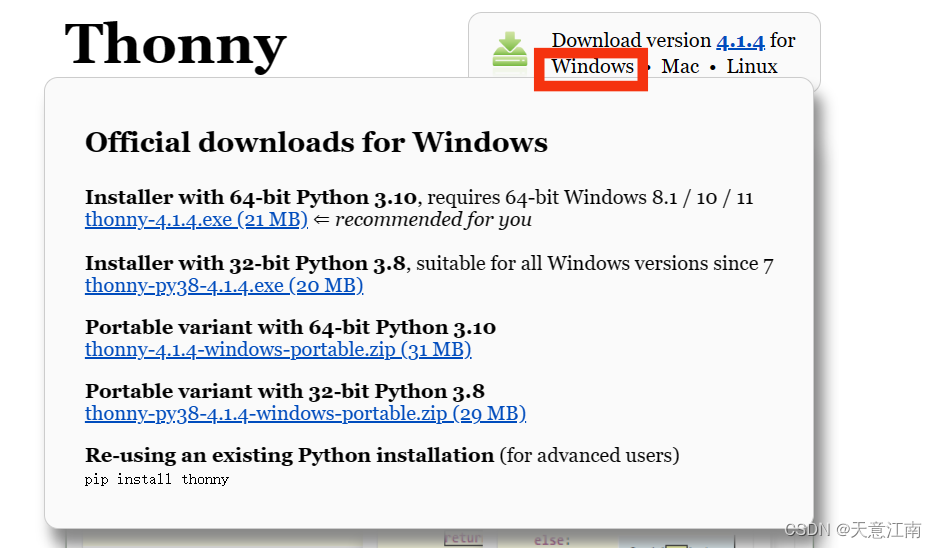Download thonny-py38-4.1.4-windows-portable.zip (29 MB)
The height and width of the screenshot is (548, 937).
[305, 414]
